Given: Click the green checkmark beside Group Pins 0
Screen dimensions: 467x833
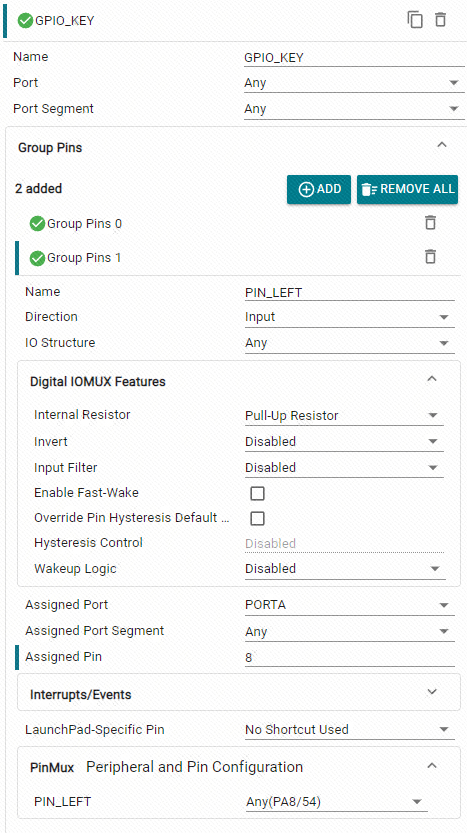Looking at the screenshot, I should pos(37,224).
